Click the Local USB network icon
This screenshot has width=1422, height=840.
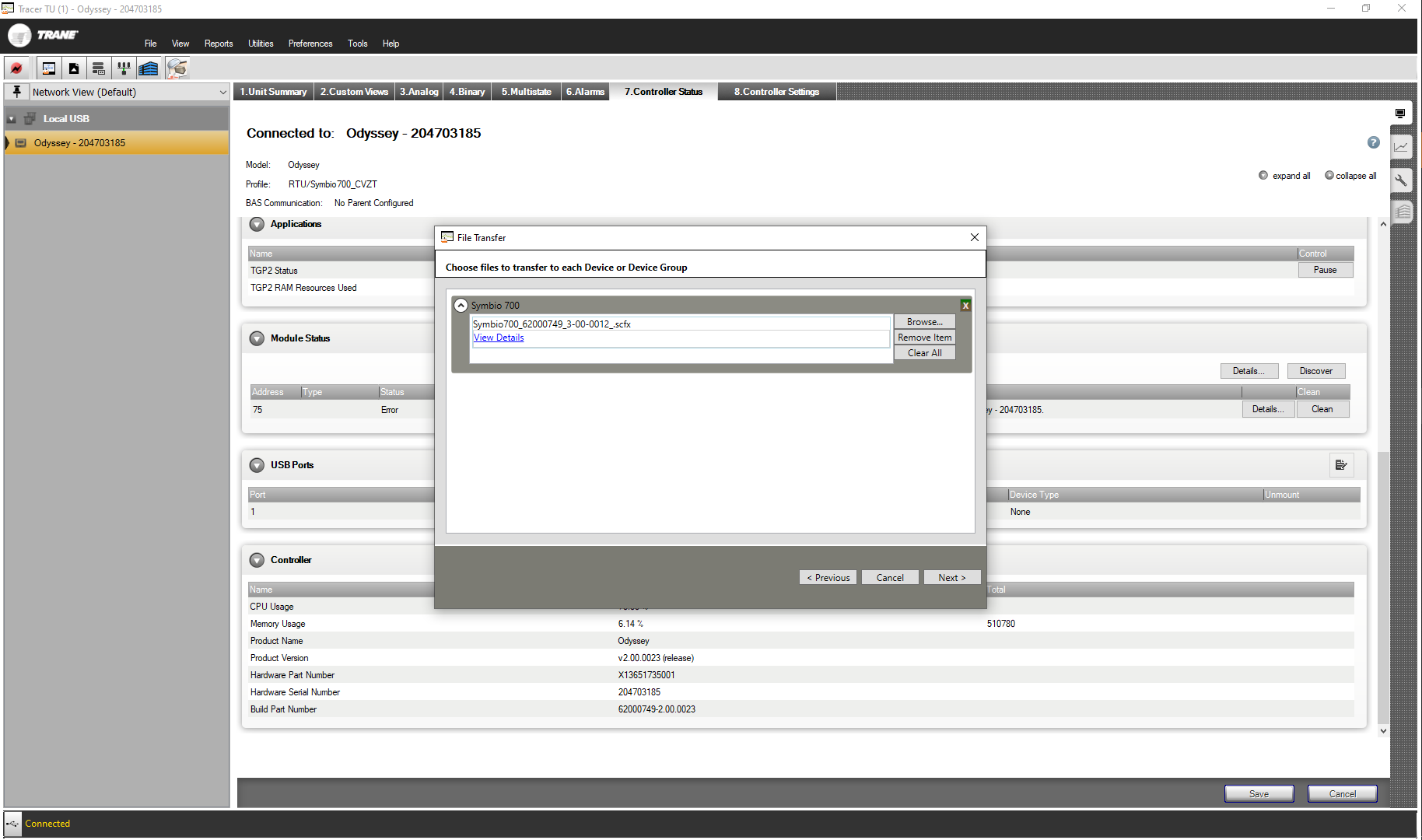[30, 119]
